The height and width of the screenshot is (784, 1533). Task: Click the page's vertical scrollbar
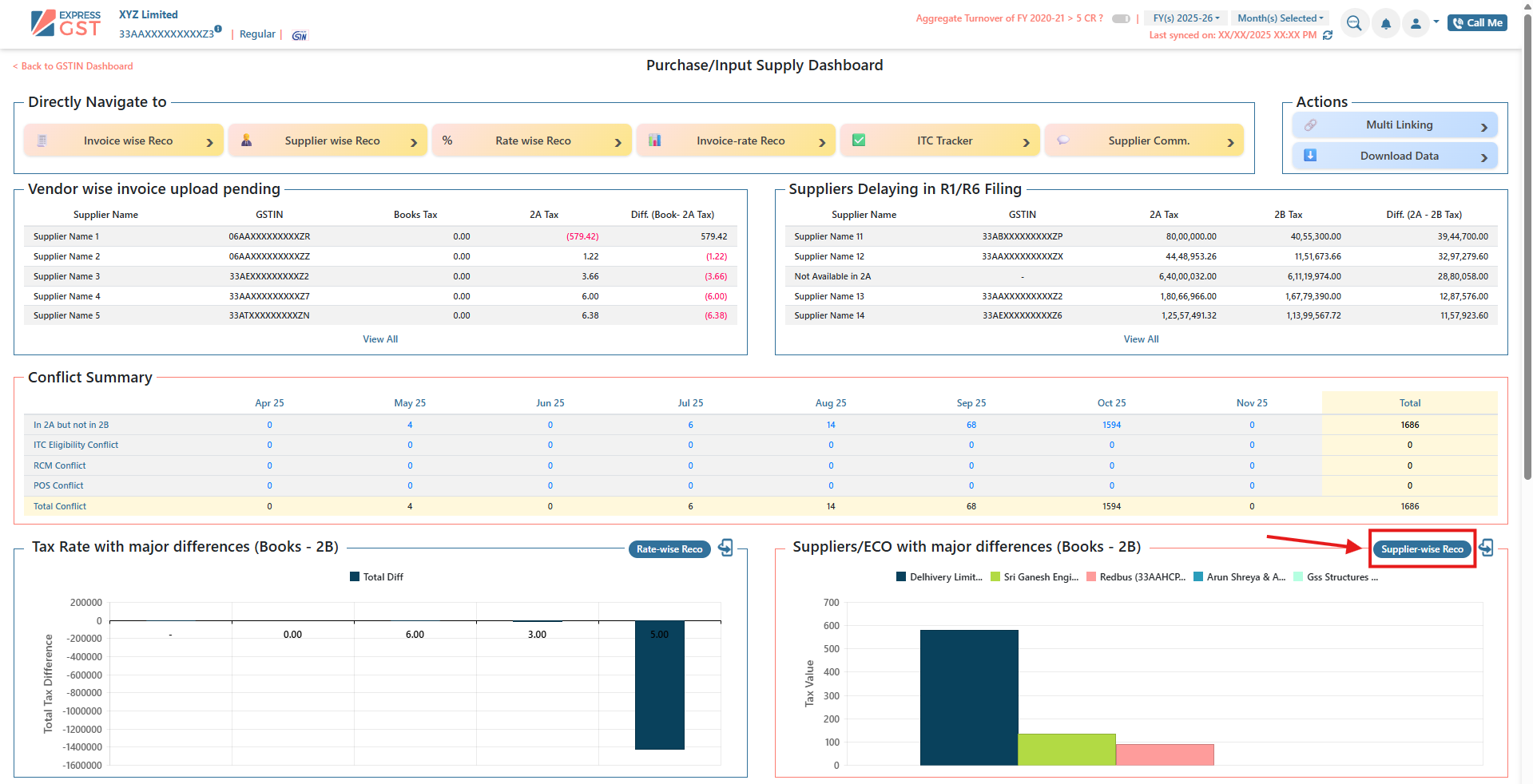pyautogui.click(x=1527, y=240)
